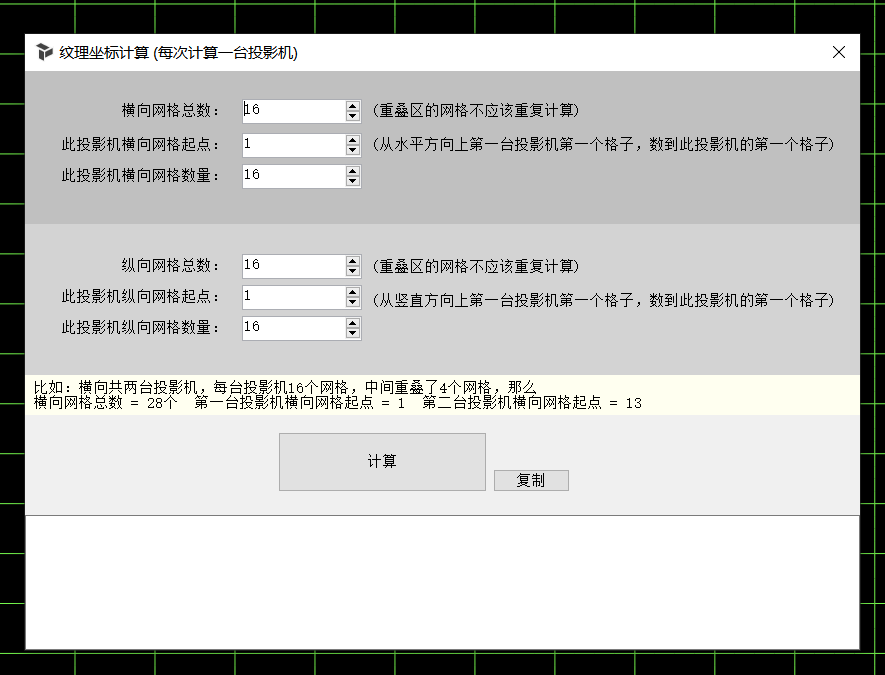
Task: Close the 纹理坐标计算 dialog
Action: point(839,52)
